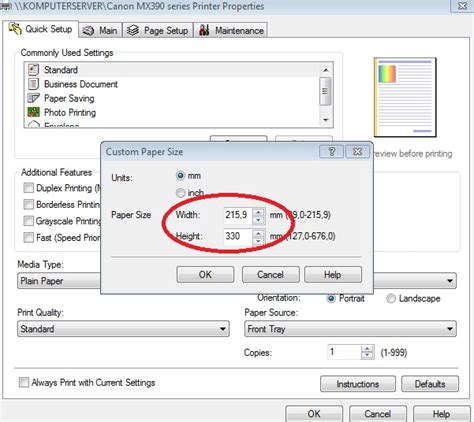The height and width of the screenshot is (422, 474).
Task: Click OK in Printer Properties window
Action: coord(314,414)
